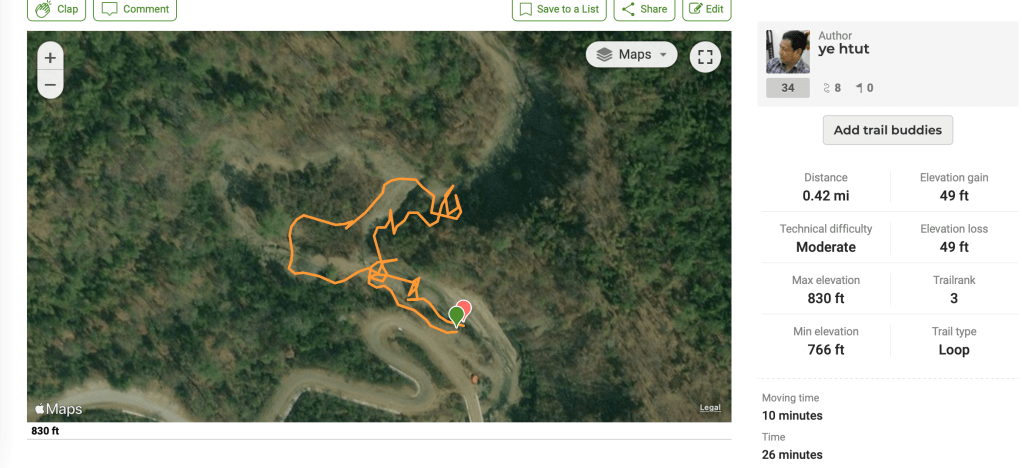
Task: Click Add trail buddies button
Action: pyautogui.click(x=888, y=130)
